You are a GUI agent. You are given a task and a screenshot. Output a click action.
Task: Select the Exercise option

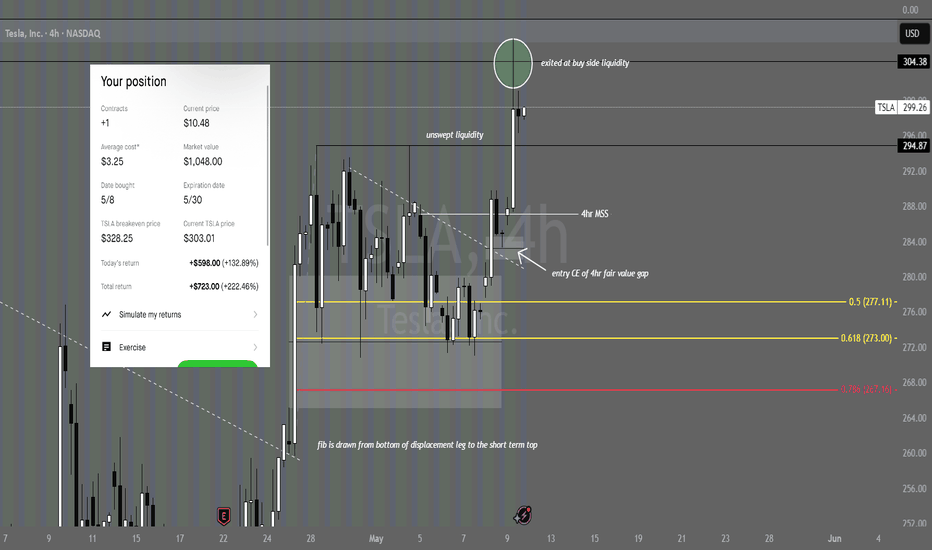coord(180,347)
